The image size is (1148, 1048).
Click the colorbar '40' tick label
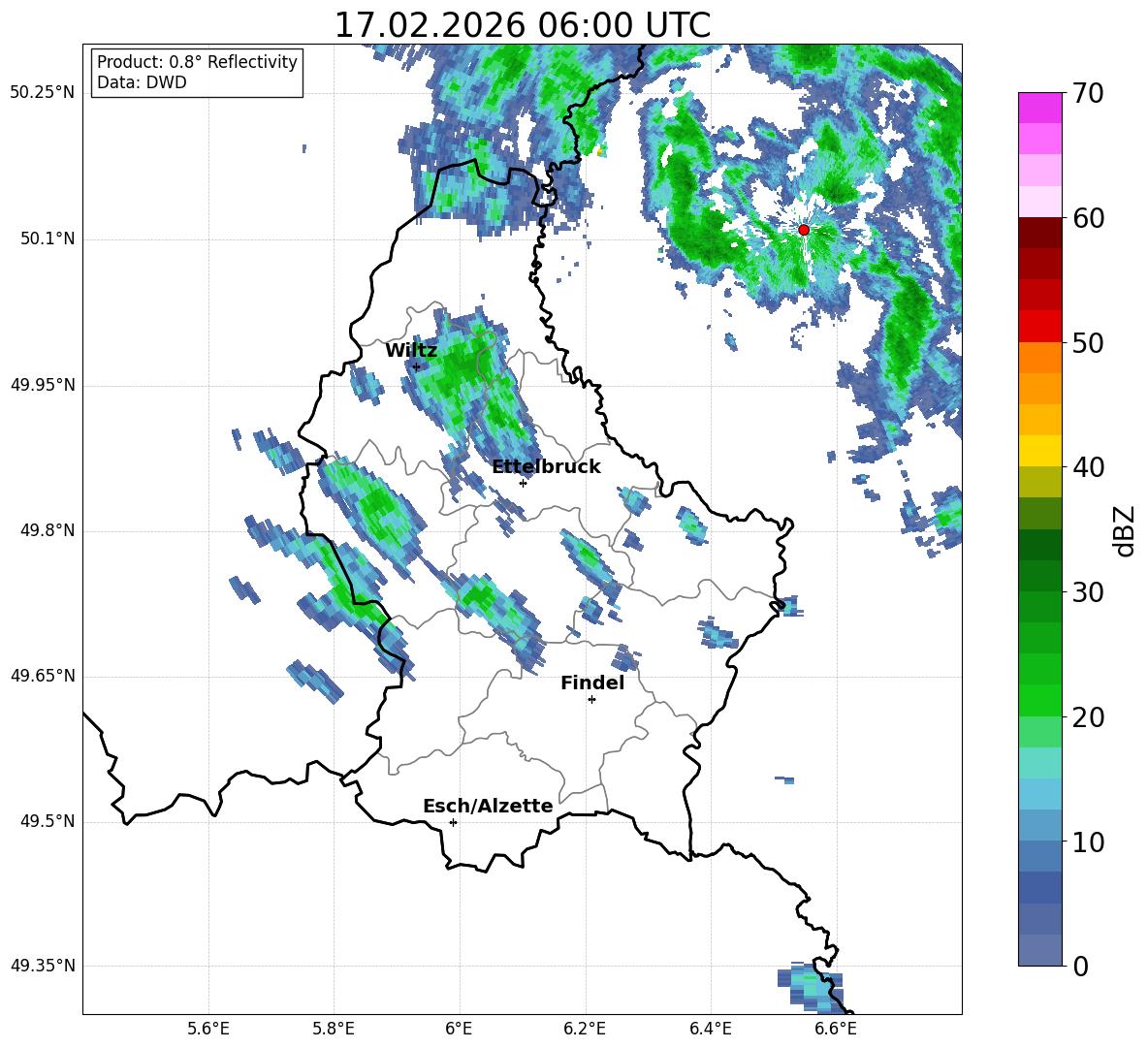1088,467
